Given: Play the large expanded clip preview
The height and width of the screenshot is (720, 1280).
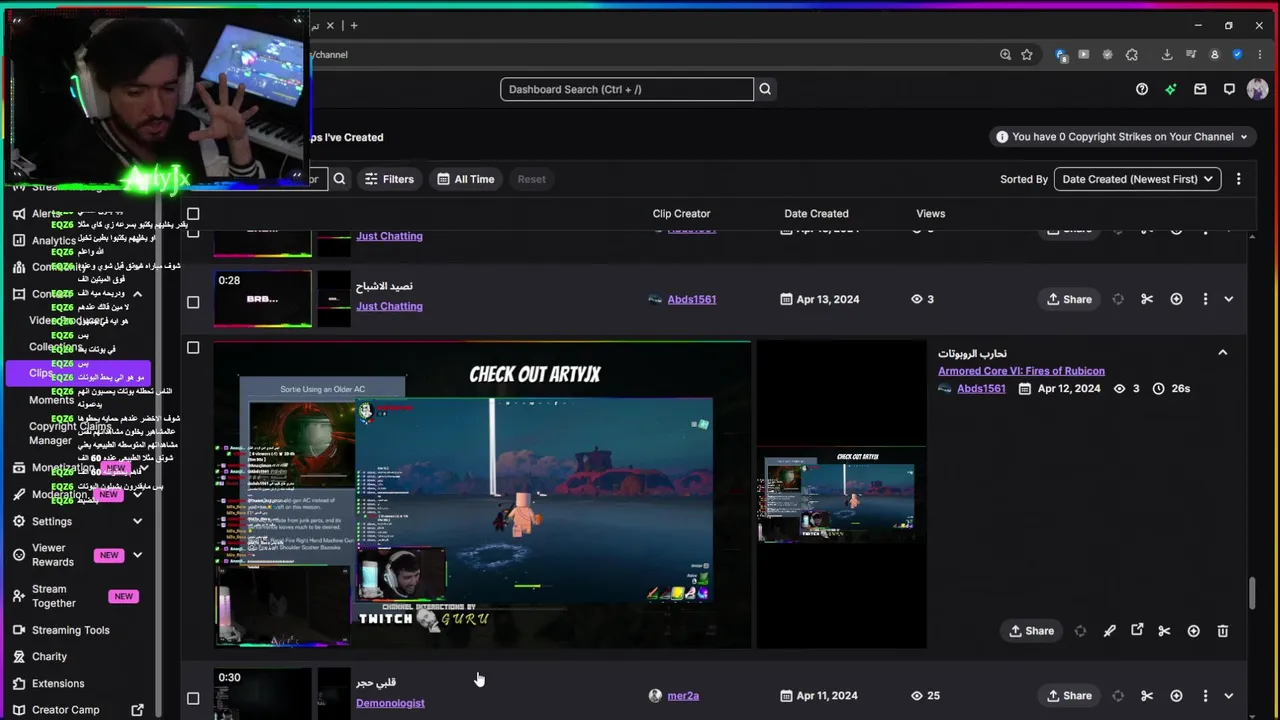Looking at the screenshot, I should tap(482, 495).
